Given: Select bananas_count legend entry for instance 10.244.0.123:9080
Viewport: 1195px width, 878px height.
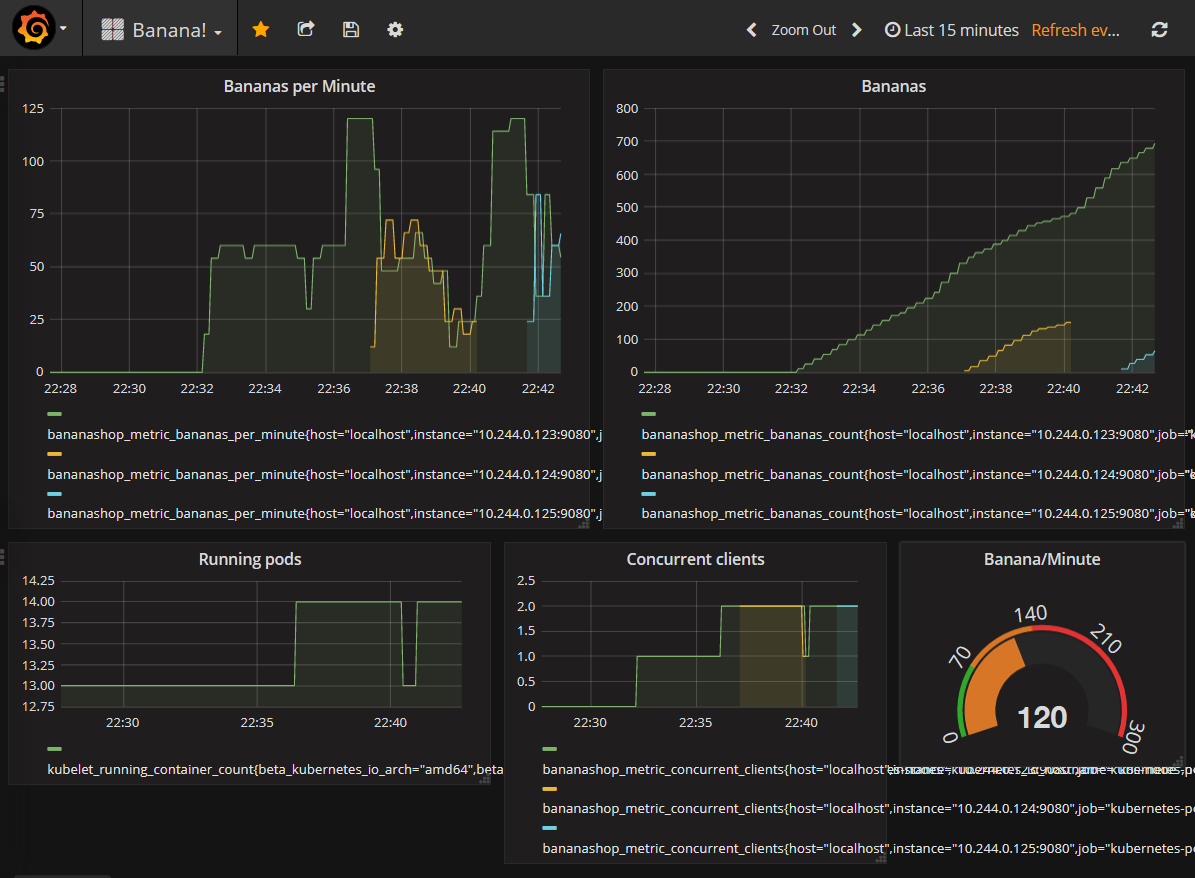Looking at the screenshot, I should [x=918, y=434].
